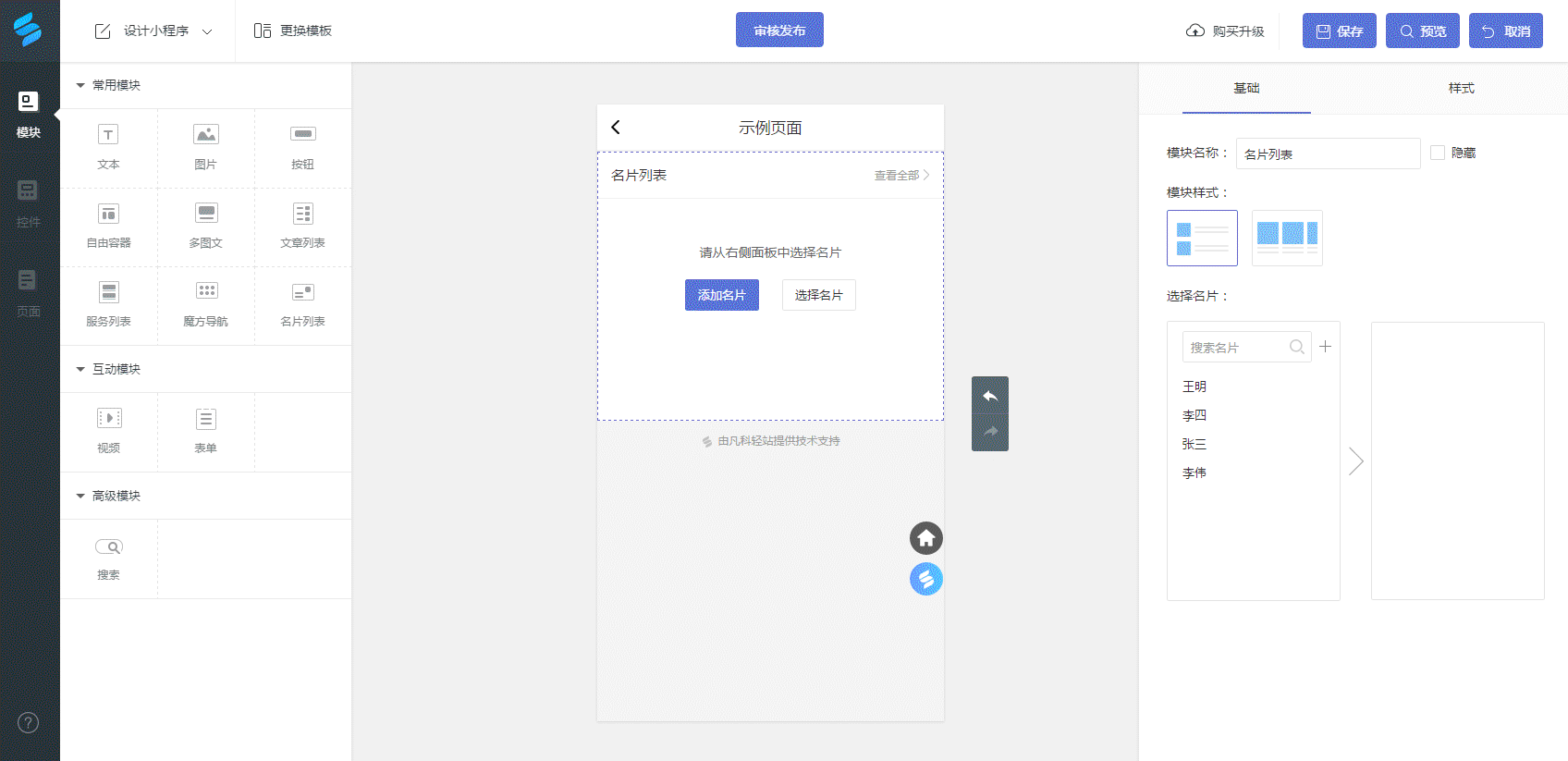The width and height of the screenshot is (1568, 761).
Task: Select the card 李四
Action: (x=1194, y=415)
